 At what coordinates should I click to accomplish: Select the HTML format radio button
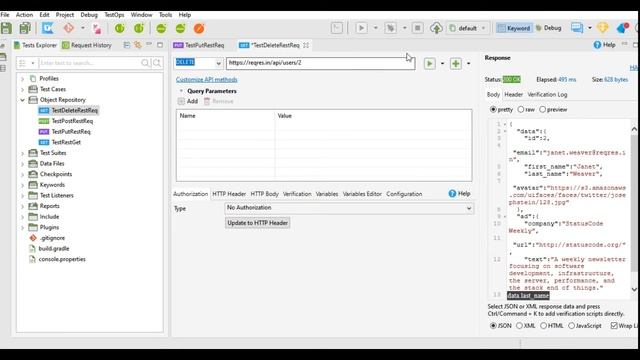point(544,326)
